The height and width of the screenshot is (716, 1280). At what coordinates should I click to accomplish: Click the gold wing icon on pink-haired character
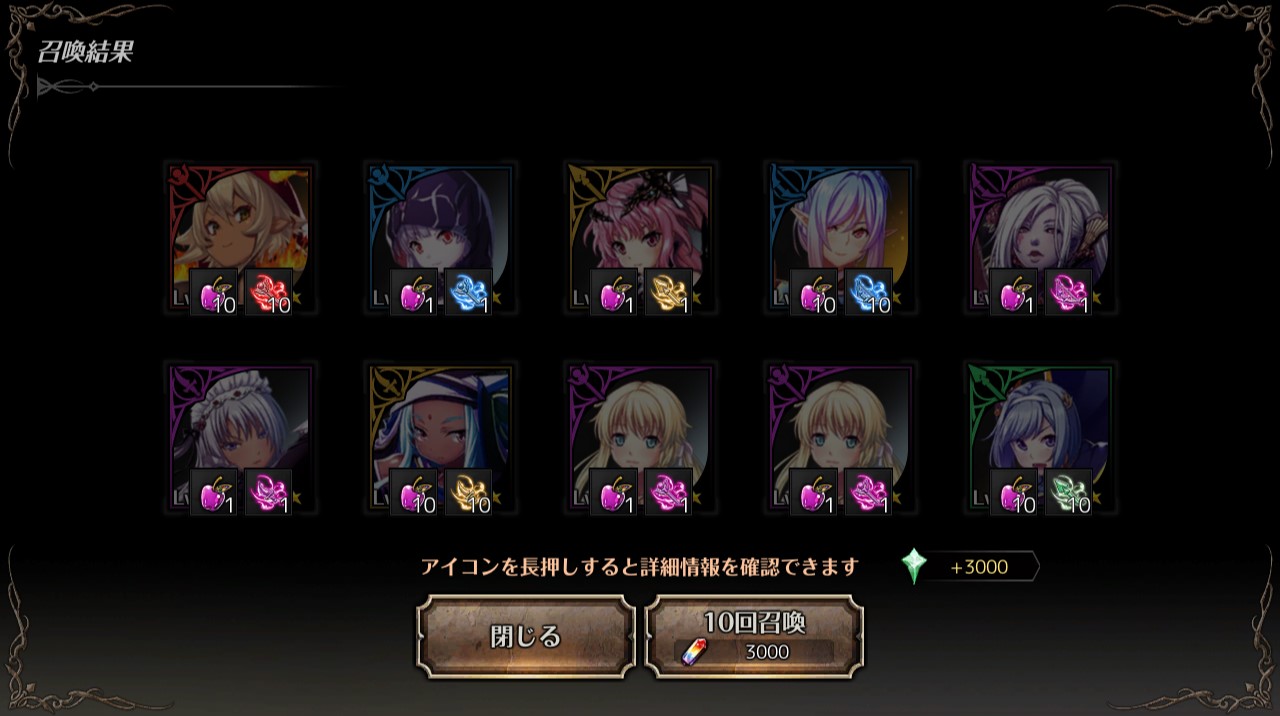pyautogui.click(x=669, y=292)
